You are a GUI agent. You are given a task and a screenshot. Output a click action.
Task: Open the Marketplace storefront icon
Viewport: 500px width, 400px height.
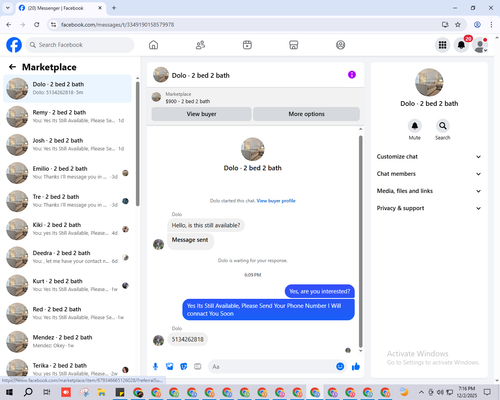pos(294,45)
